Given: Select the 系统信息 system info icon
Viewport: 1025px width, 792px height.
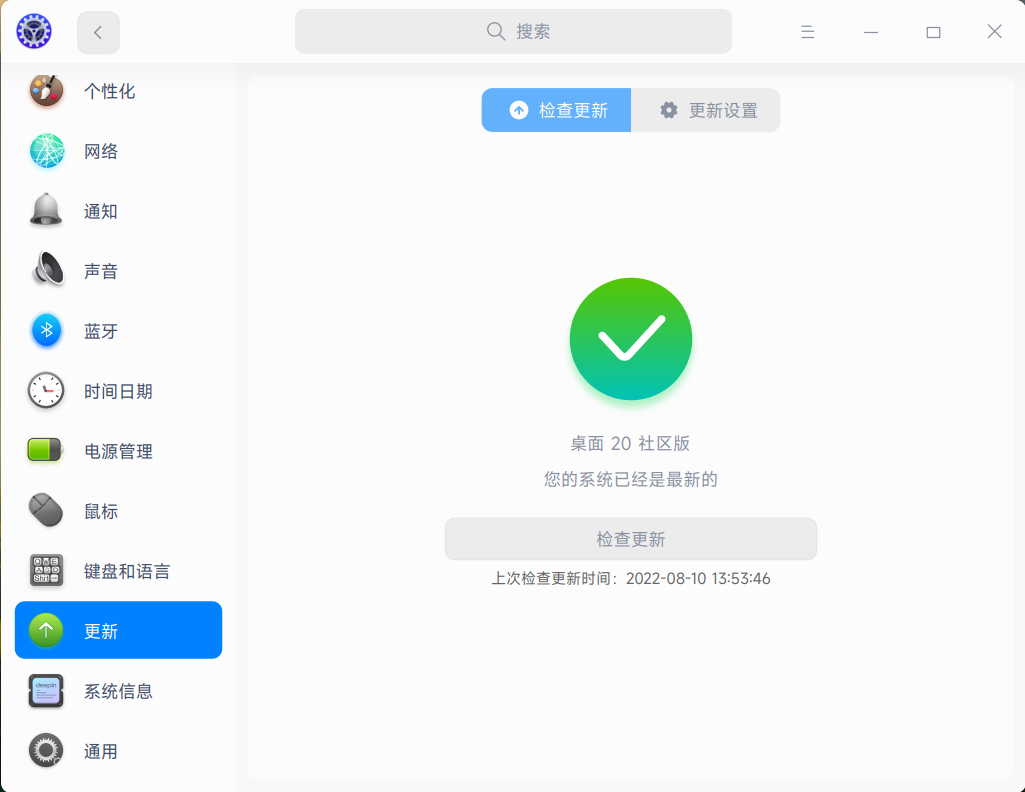Looking at the screenshot, I should (x=46, y=691).
